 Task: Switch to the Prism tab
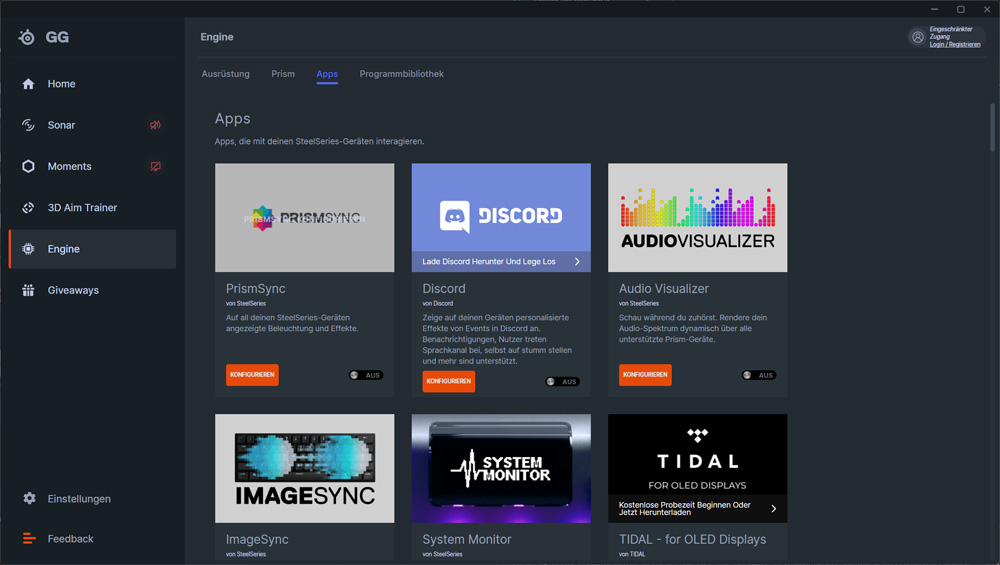click(x=283, y=74)
